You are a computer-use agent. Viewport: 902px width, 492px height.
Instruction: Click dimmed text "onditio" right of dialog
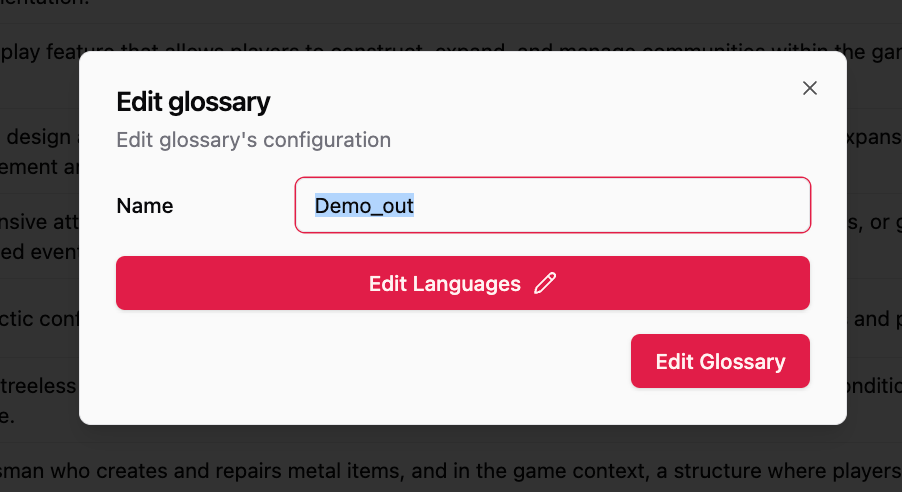(x=874, y=385)
